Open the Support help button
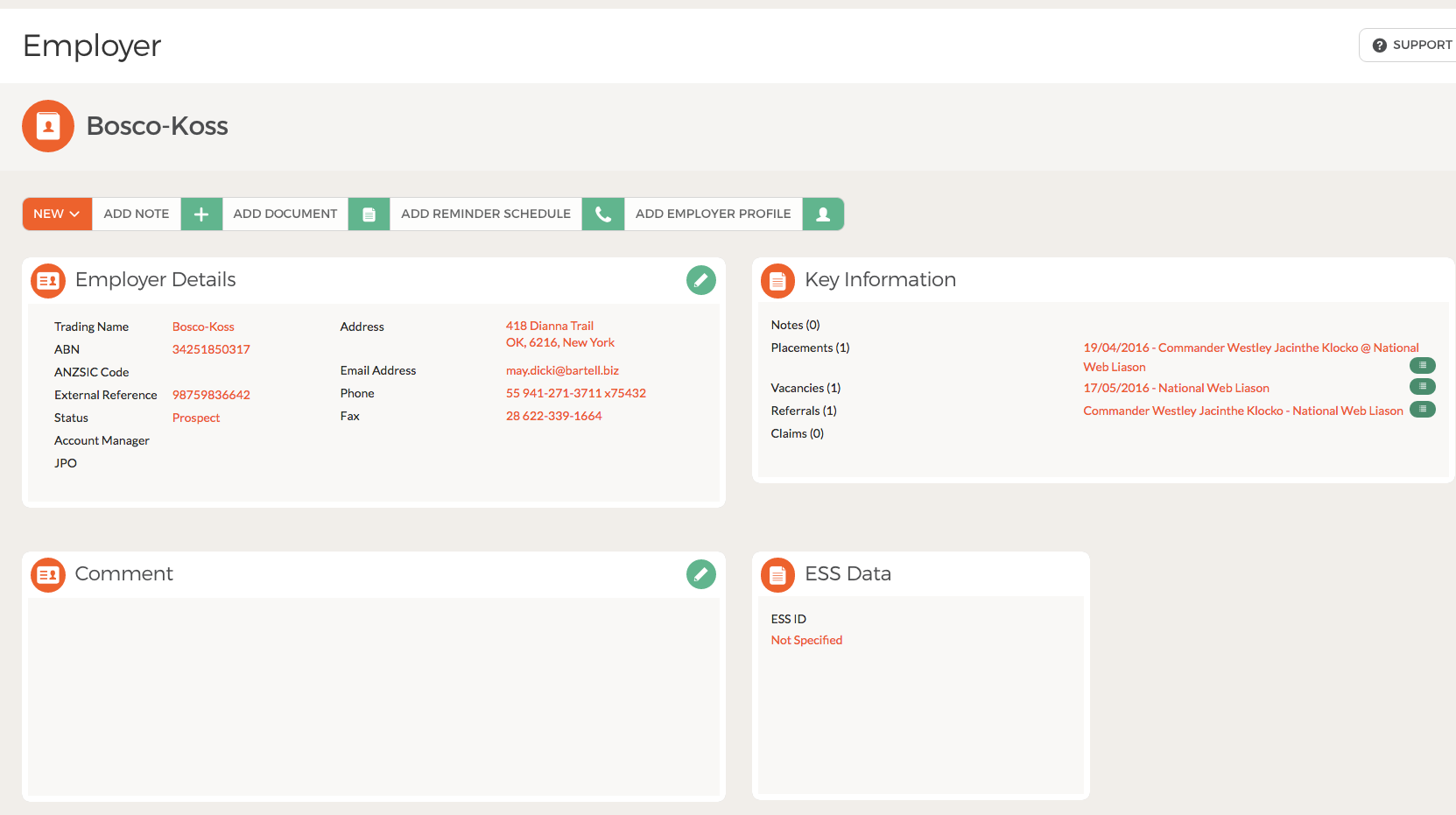Viewport: 1456px width, 815px height. [1411, 46]
